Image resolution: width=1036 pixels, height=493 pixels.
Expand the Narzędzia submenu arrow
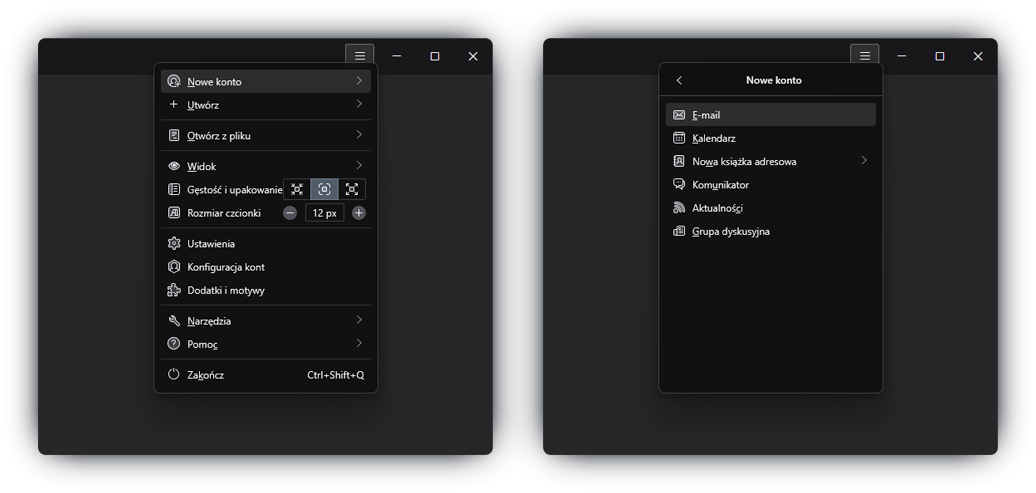[359, 321]
